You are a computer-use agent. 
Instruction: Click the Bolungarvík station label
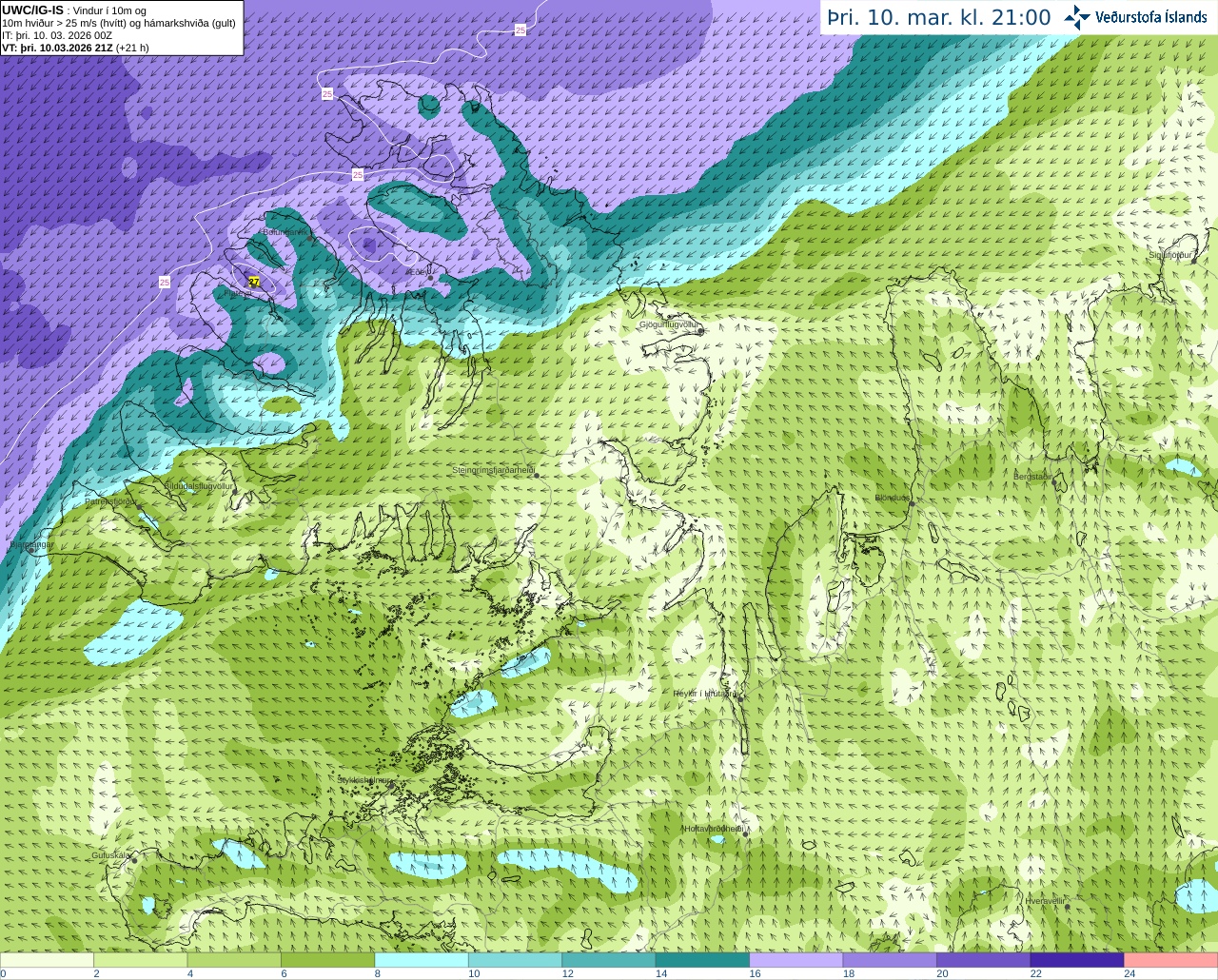[285, 232]
